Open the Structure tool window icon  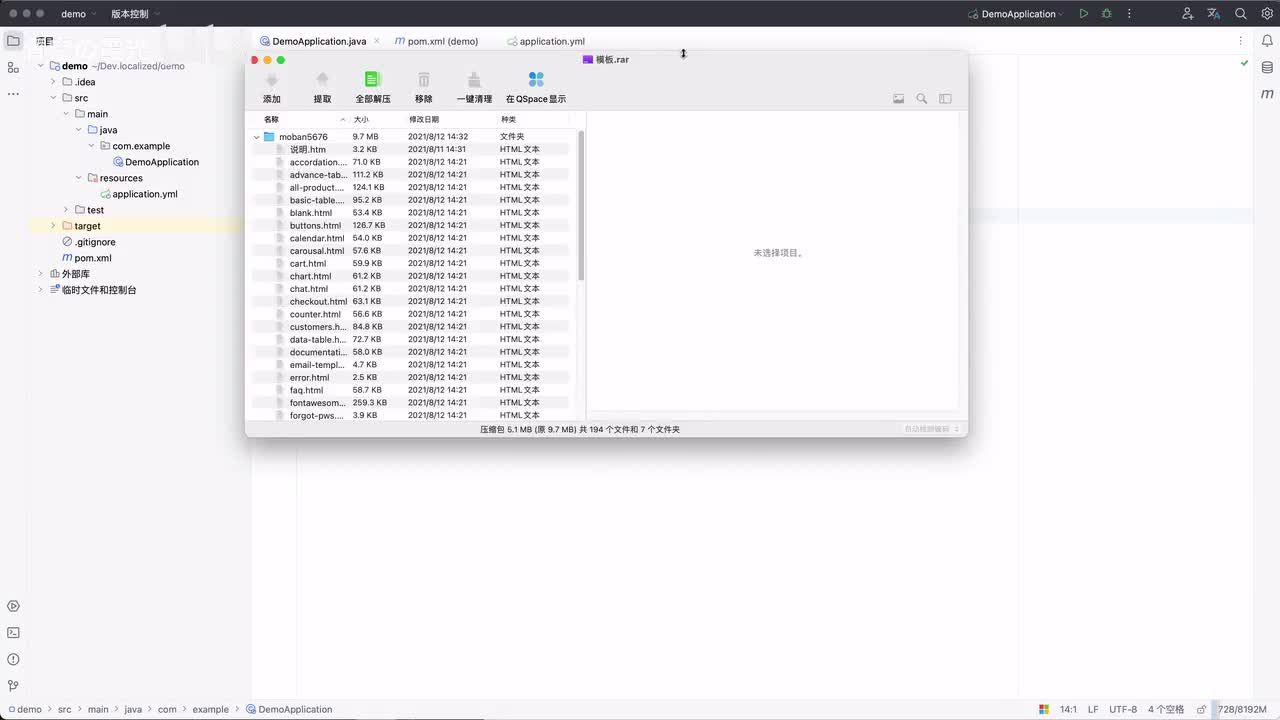tap(13, 67)
